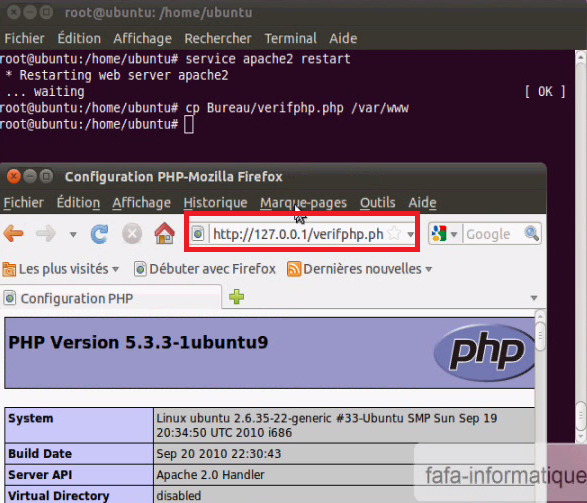Click the terminal command prompt cursor
The width and height of the screenshot is (587, 503).
pos(189,124)
